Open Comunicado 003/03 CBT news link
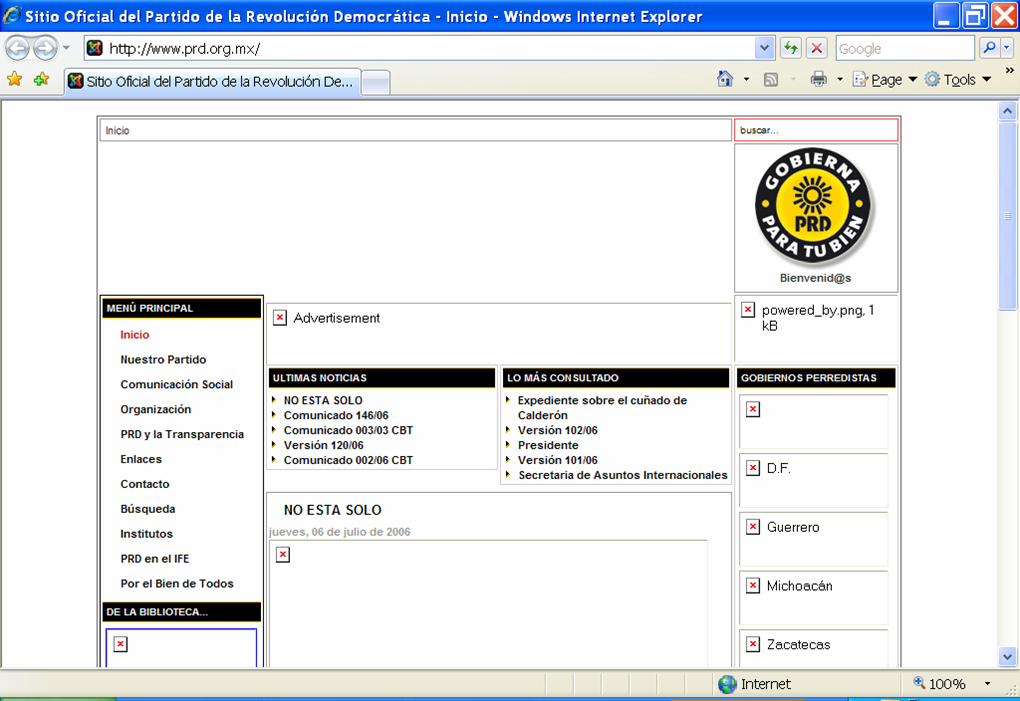Screen dimensions: 1020x701 pos(348,430)
